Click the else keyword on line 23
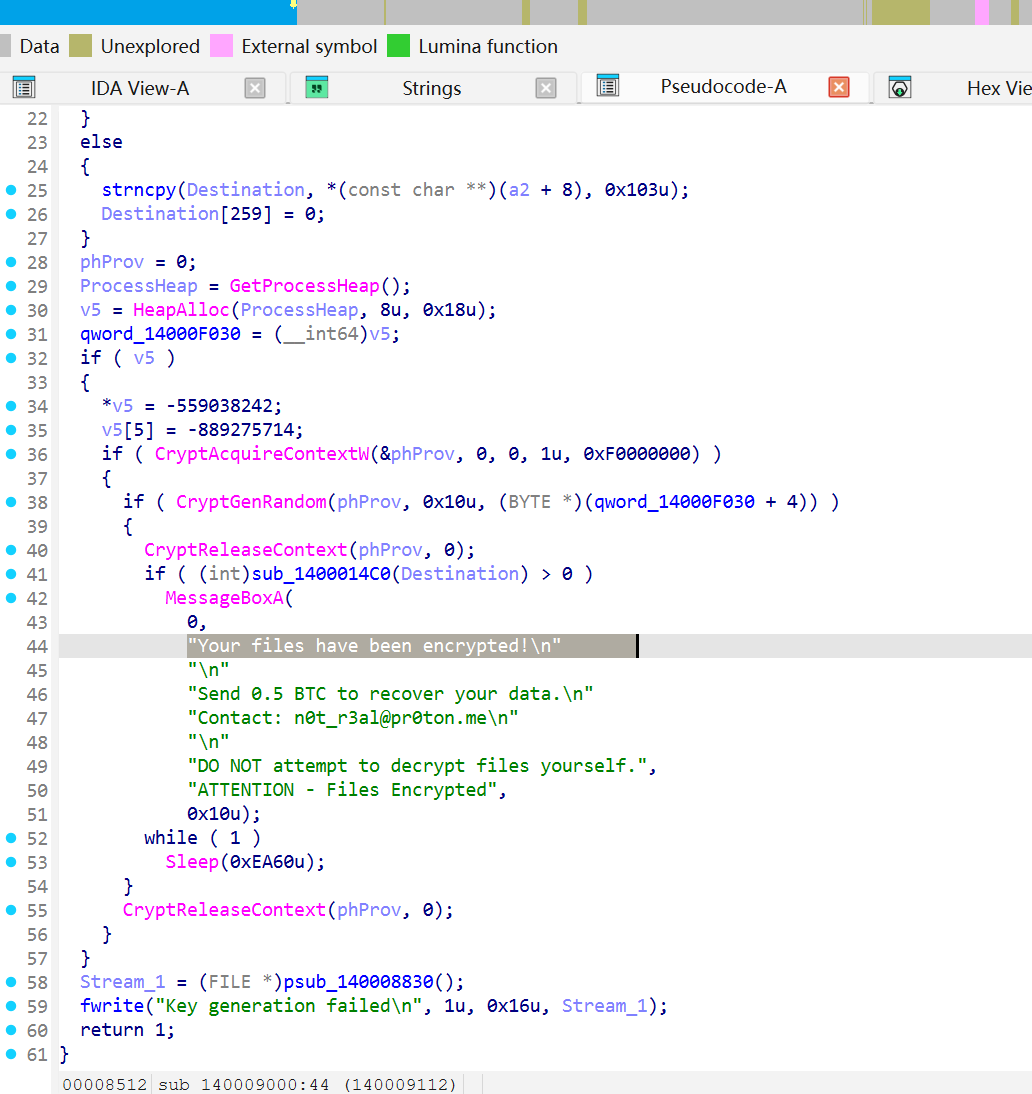The height and width of the screenshot is (1094, 1032). [x=101, y=142]
